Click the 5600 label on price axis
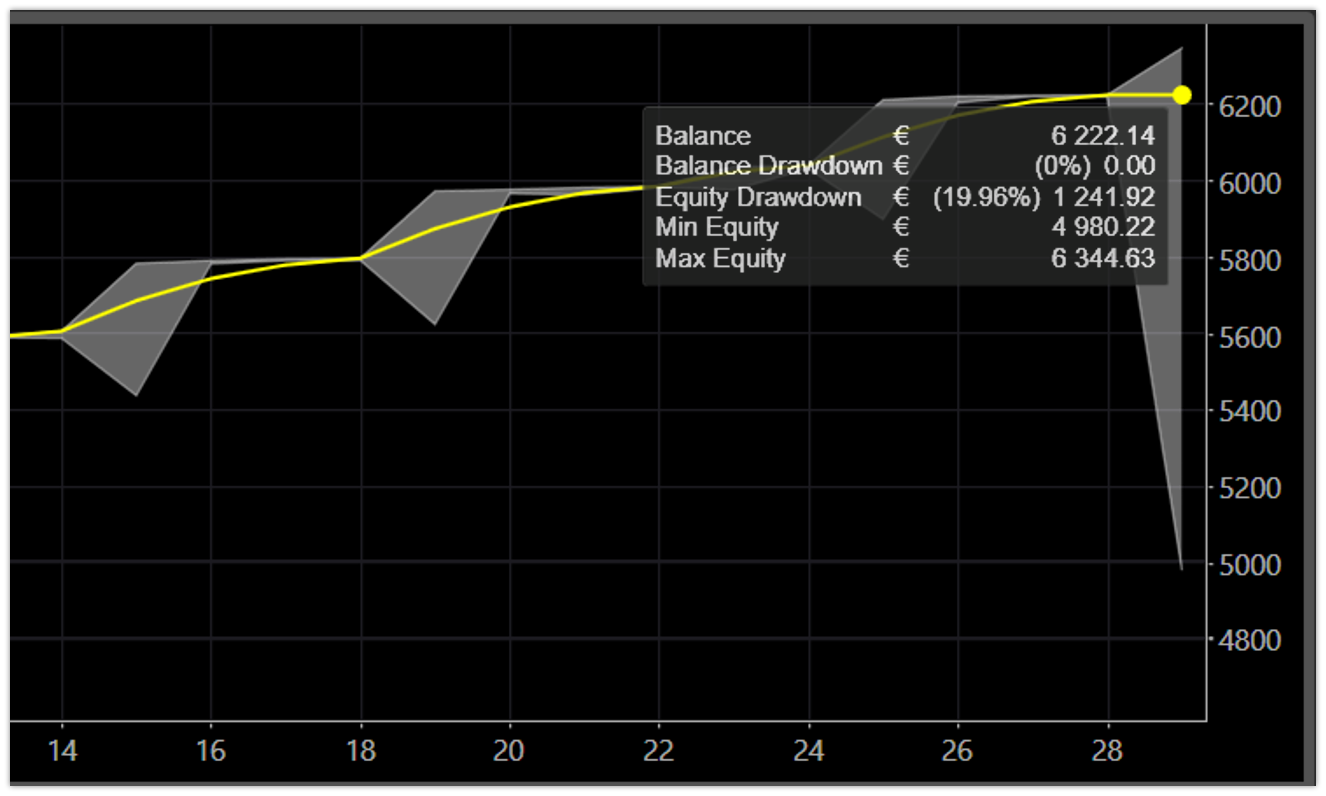The height and width of the screenshot is (796, 1326). click(1250, 336)
